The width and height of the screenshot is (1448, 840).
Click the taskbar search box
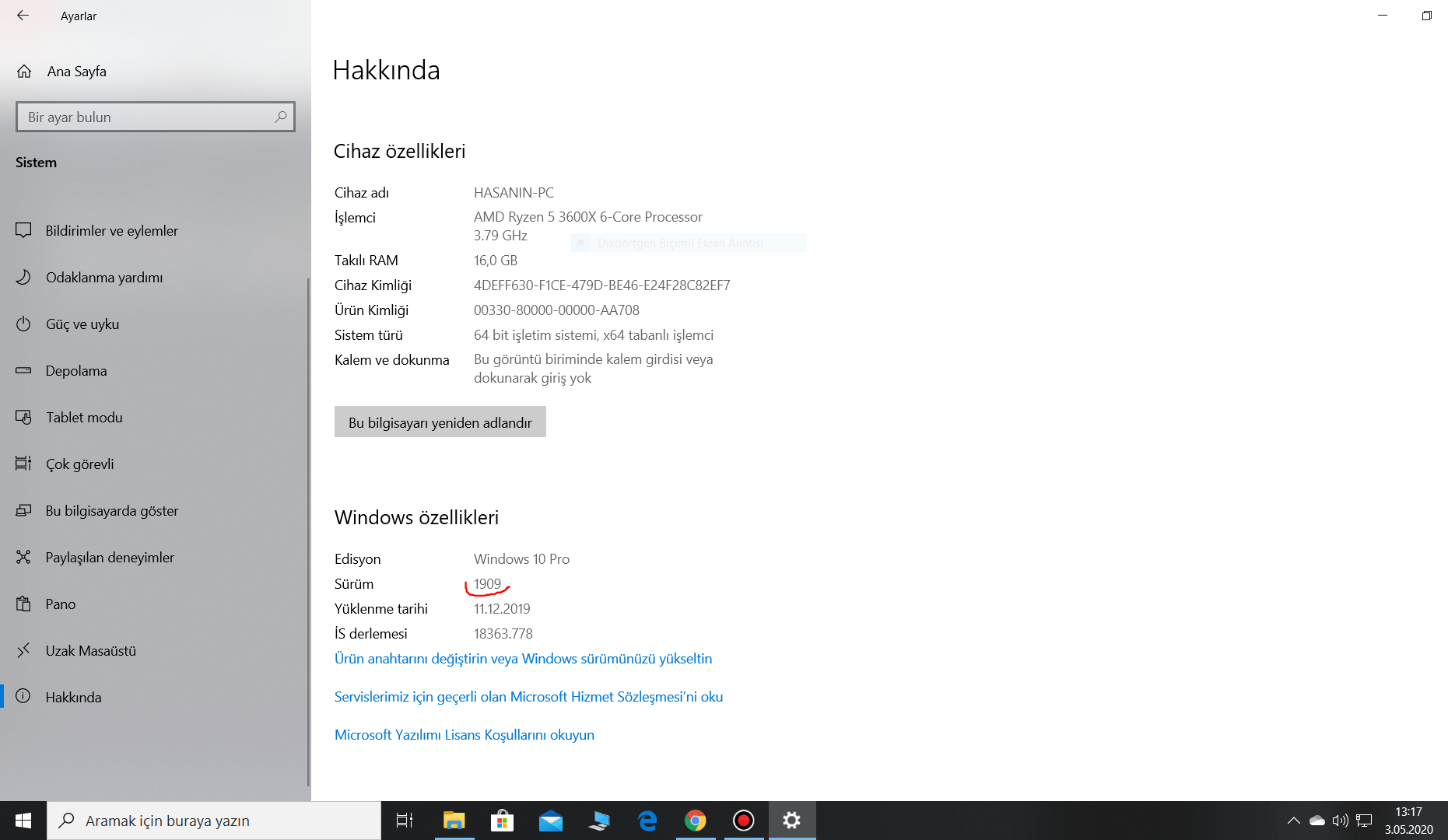pyautogui.click(x=214, y=821)
